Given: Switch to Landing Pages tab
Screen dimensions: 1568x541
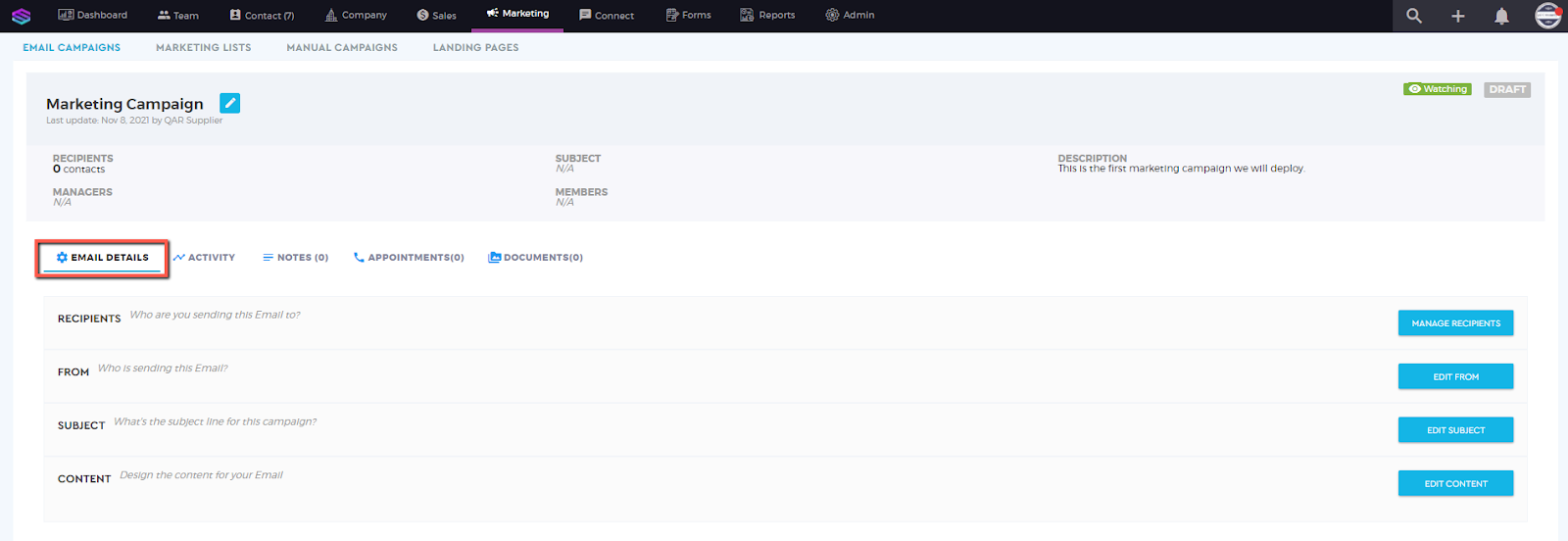Looking at the screenshot, I should pyautogui.click(x=476, y=47).
